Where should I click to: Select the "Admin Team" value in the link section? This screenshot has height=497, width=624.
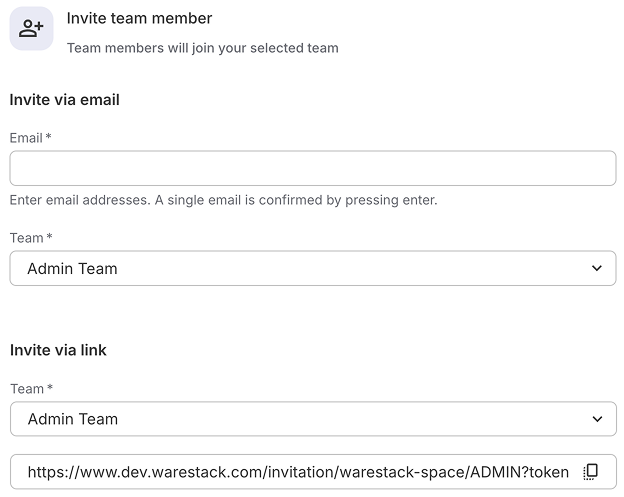pos(72,419)
